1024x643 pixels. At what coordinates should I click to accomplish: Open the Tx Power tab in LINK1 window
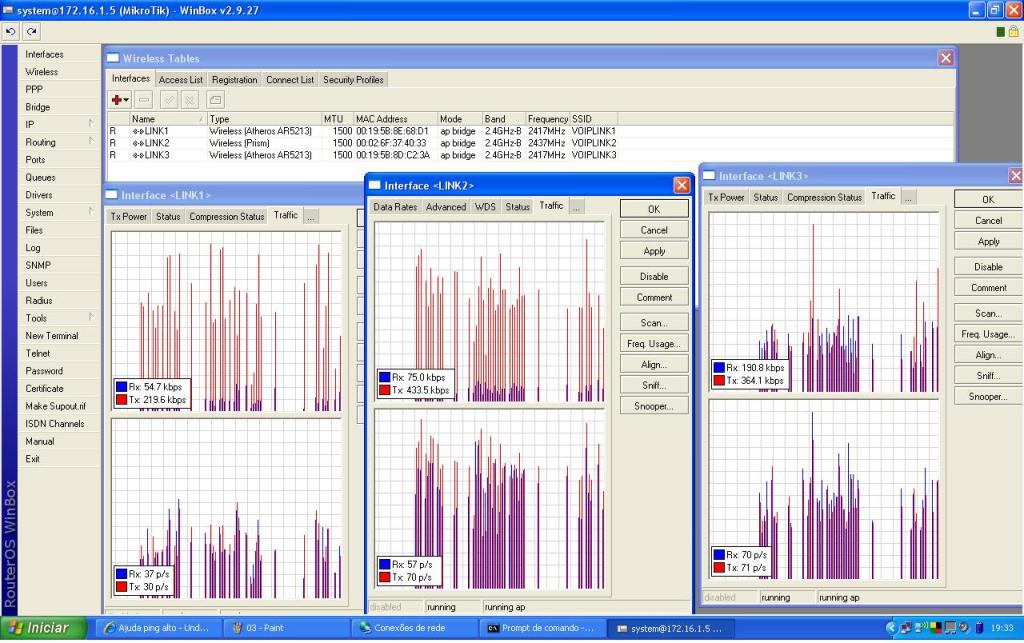click(129, 217)
